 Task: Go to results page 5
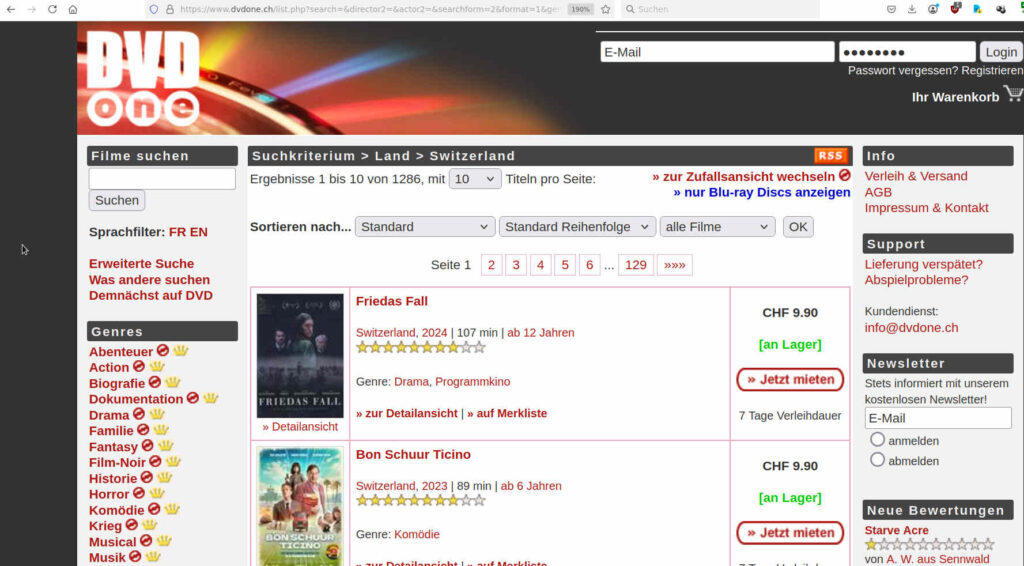click(x=565, y=265)
